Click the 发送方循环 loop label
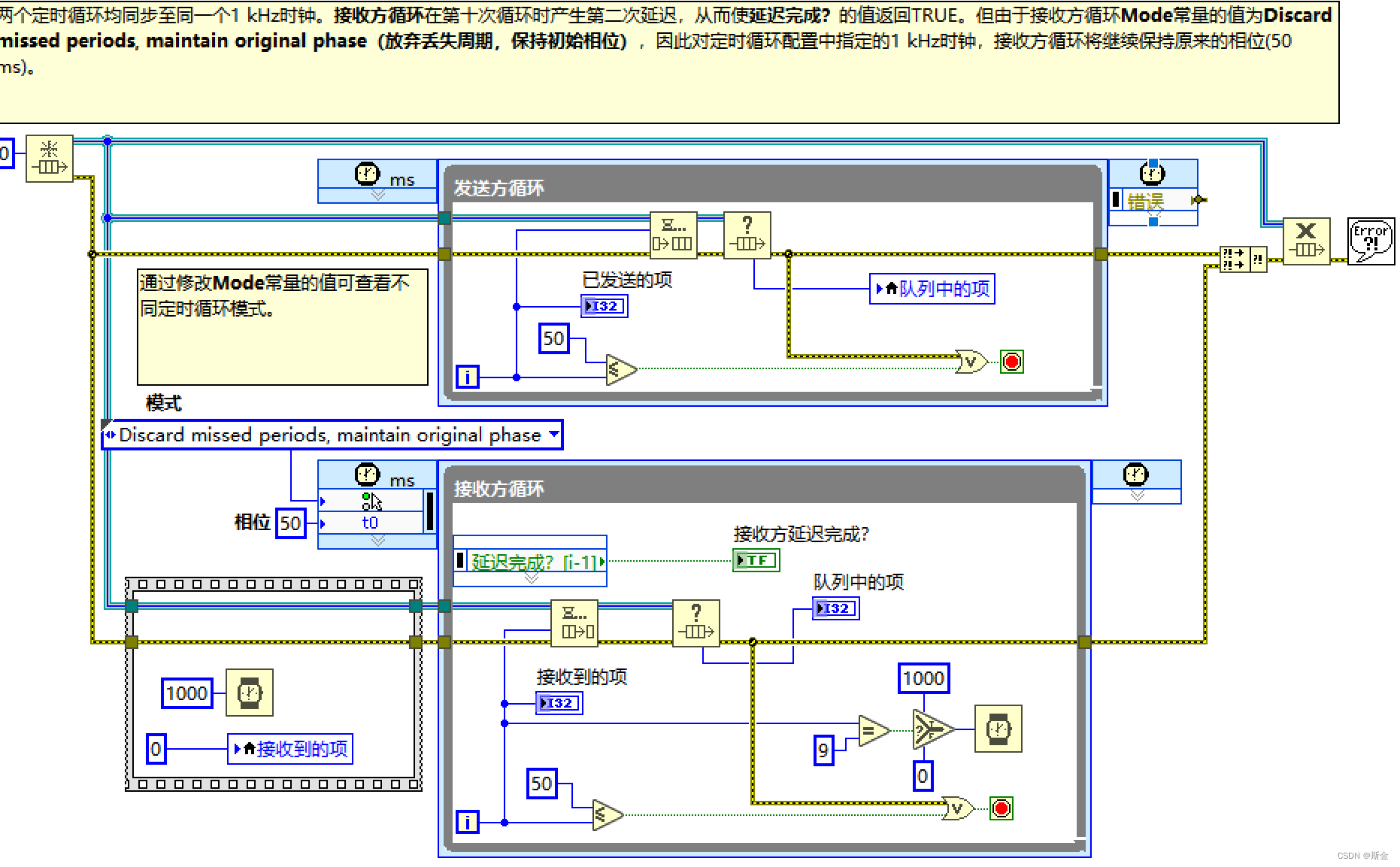Viewport: 1400px width, 867px height. pyautogui.click(x=499, y=188)
